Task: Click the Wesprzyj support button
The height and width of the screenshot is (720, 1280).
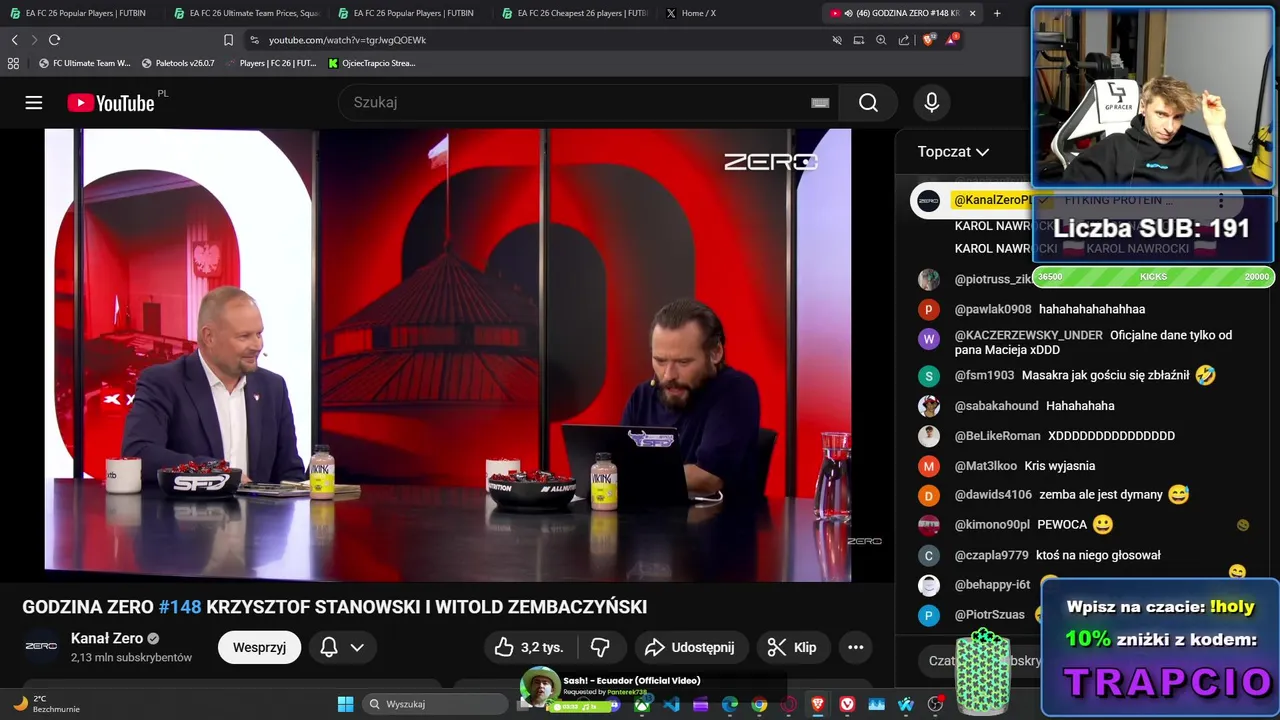Action: (x=259, y=647)
